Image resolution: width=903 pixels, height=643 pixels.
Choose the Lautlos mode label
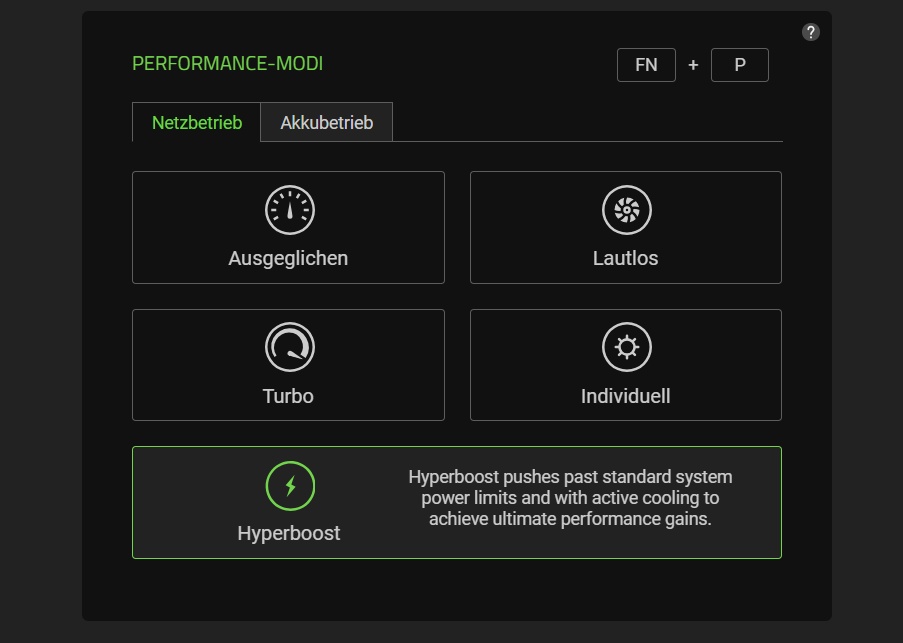[625, 258]
